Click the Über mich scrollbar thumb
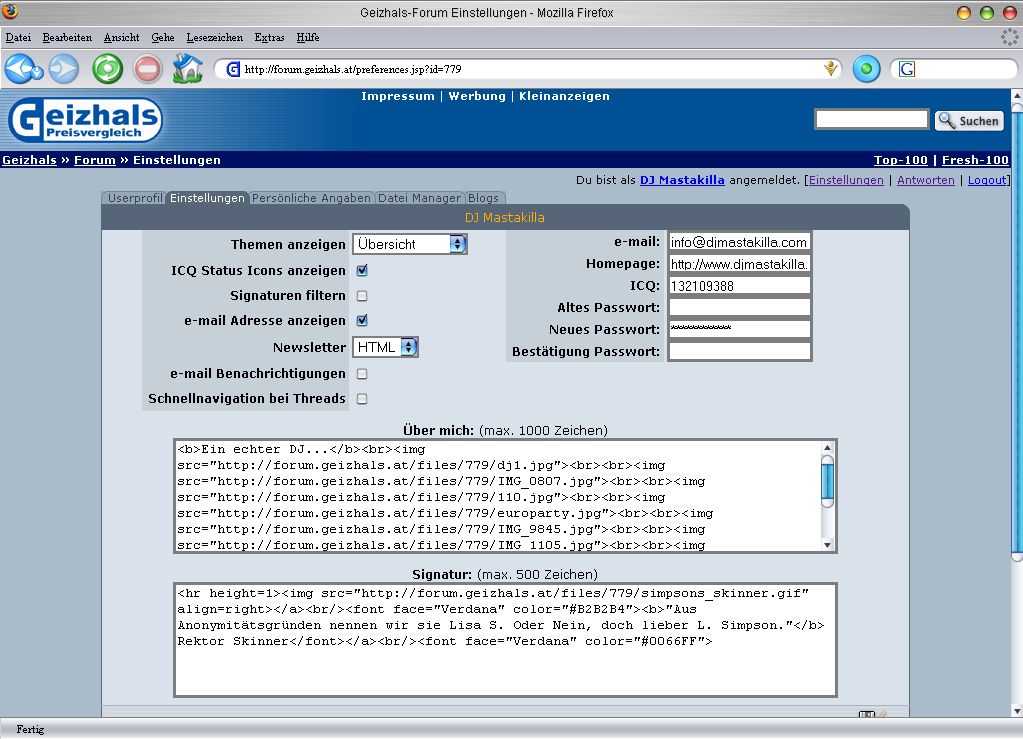Screen dimensions: 1023x739 click(x=827, y=481)
